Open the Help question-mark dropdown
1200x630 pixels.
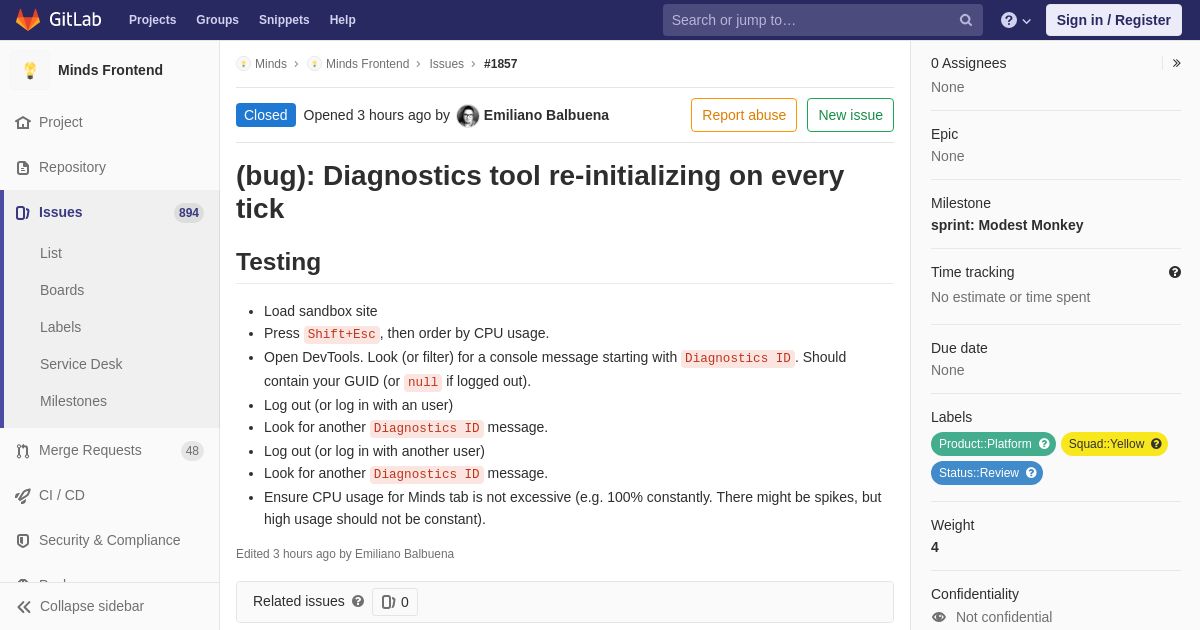pos(1016,20)
